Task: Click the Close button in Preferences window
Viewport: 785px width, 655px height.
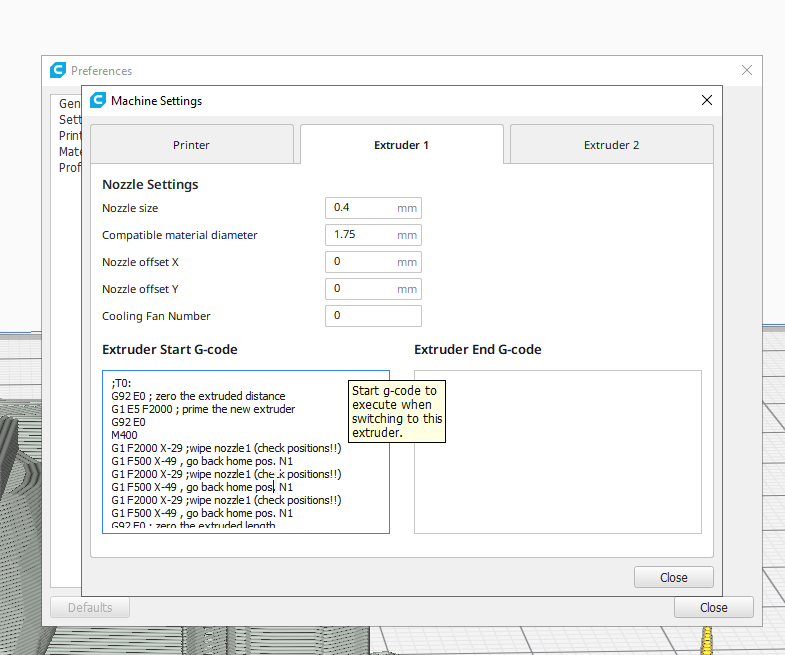Action: (x=713, y=607)
